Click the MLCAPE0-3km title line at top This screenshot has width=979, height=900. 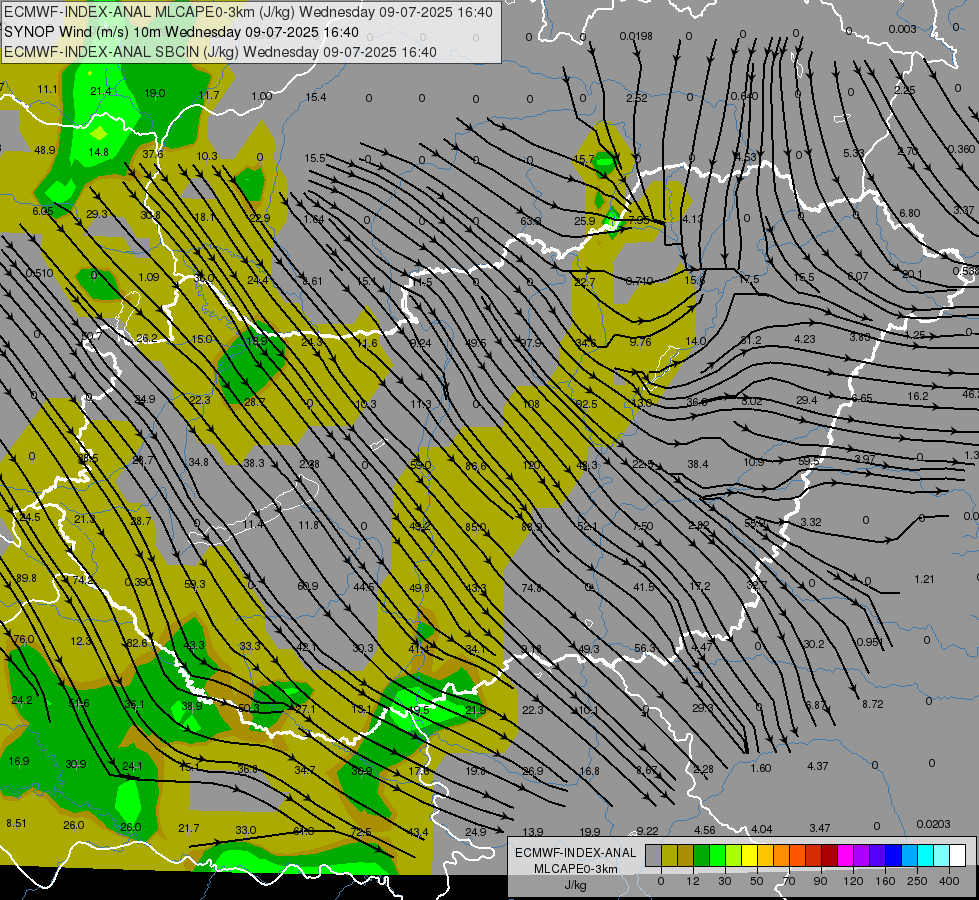pos(248,12)
